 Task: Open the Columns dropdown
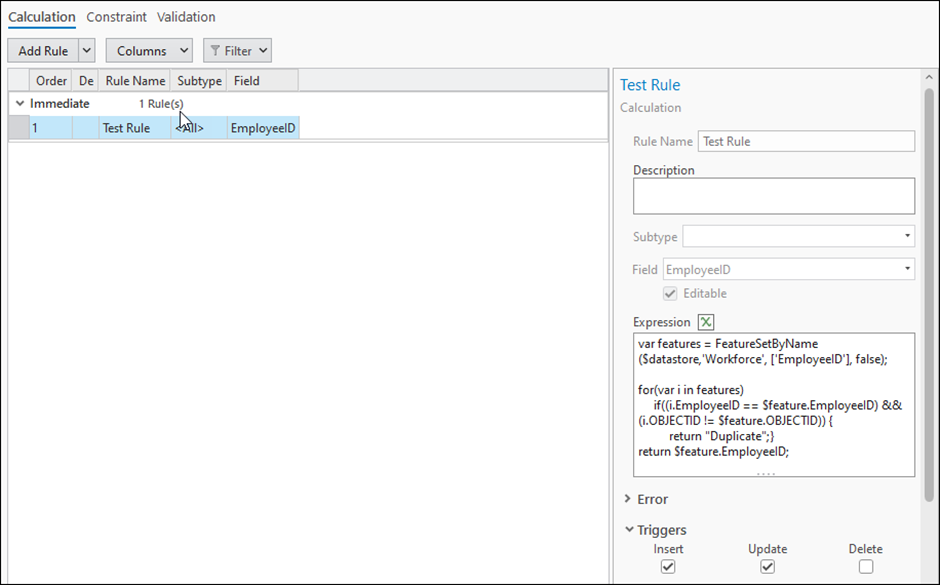click(x=149, y=50)
